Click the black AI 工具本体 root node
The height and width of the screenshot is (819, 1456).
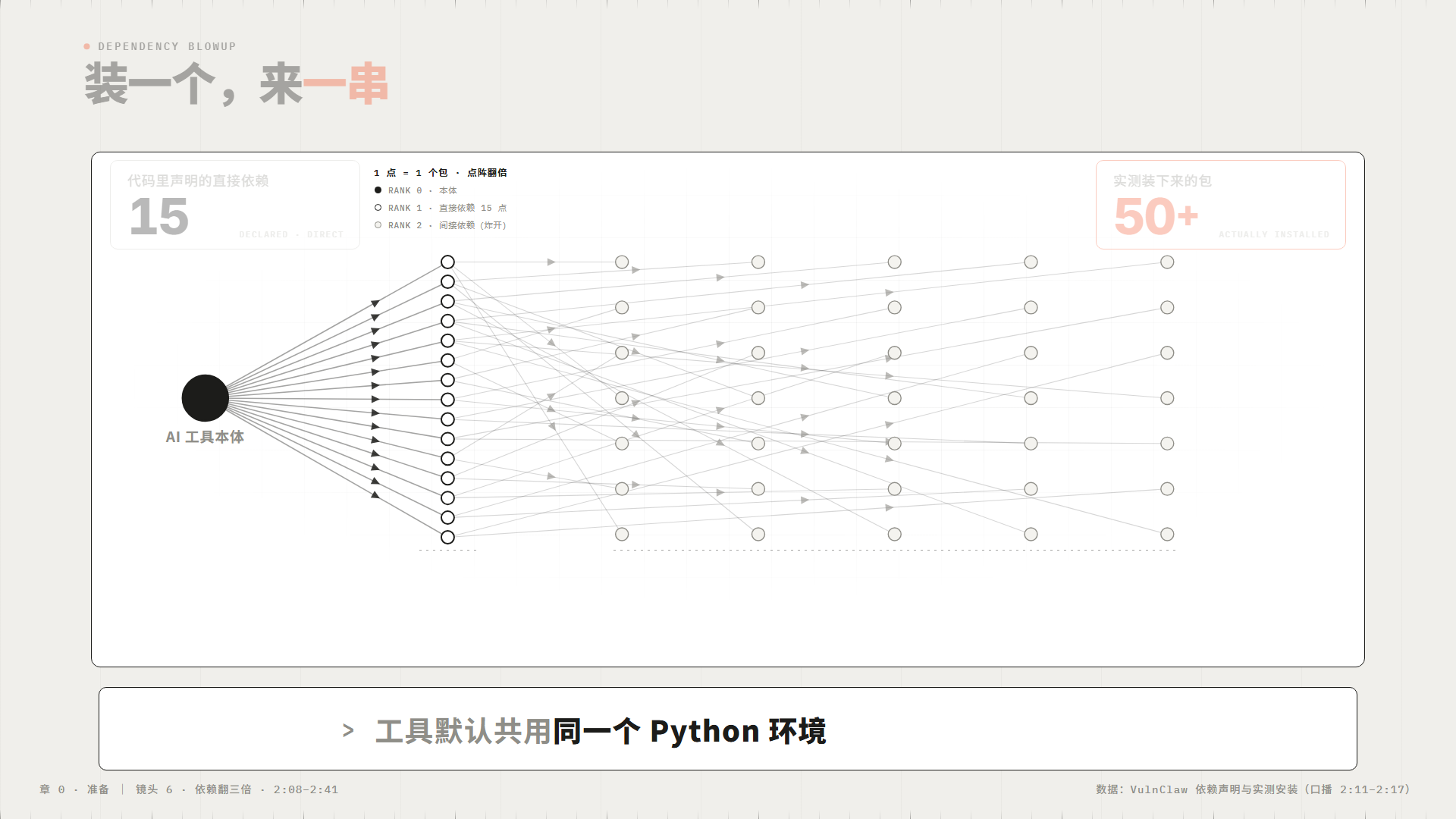tap(205, 398)
